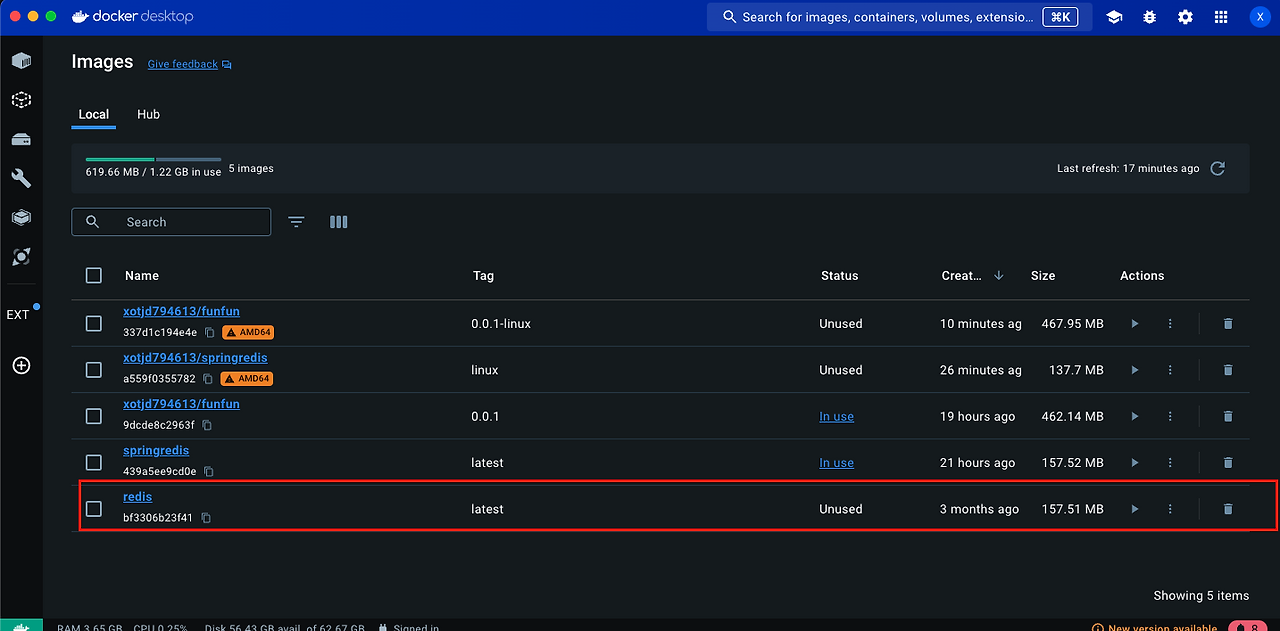
Task: Open the user account avatar X
Action: point(1260,17)
